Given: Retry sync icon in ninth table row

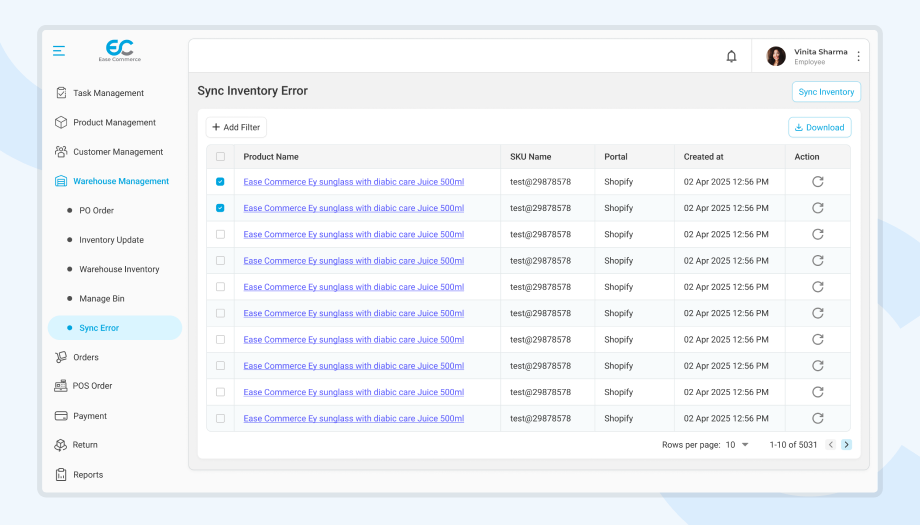Looking at the screenshot, I should [818, 392].
